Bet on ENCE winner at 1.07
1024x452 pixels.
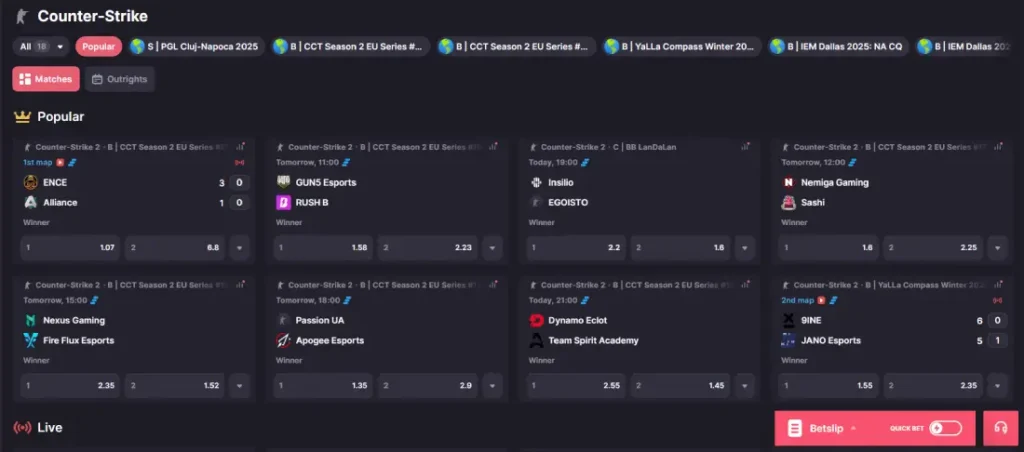(x=71, y=248)
